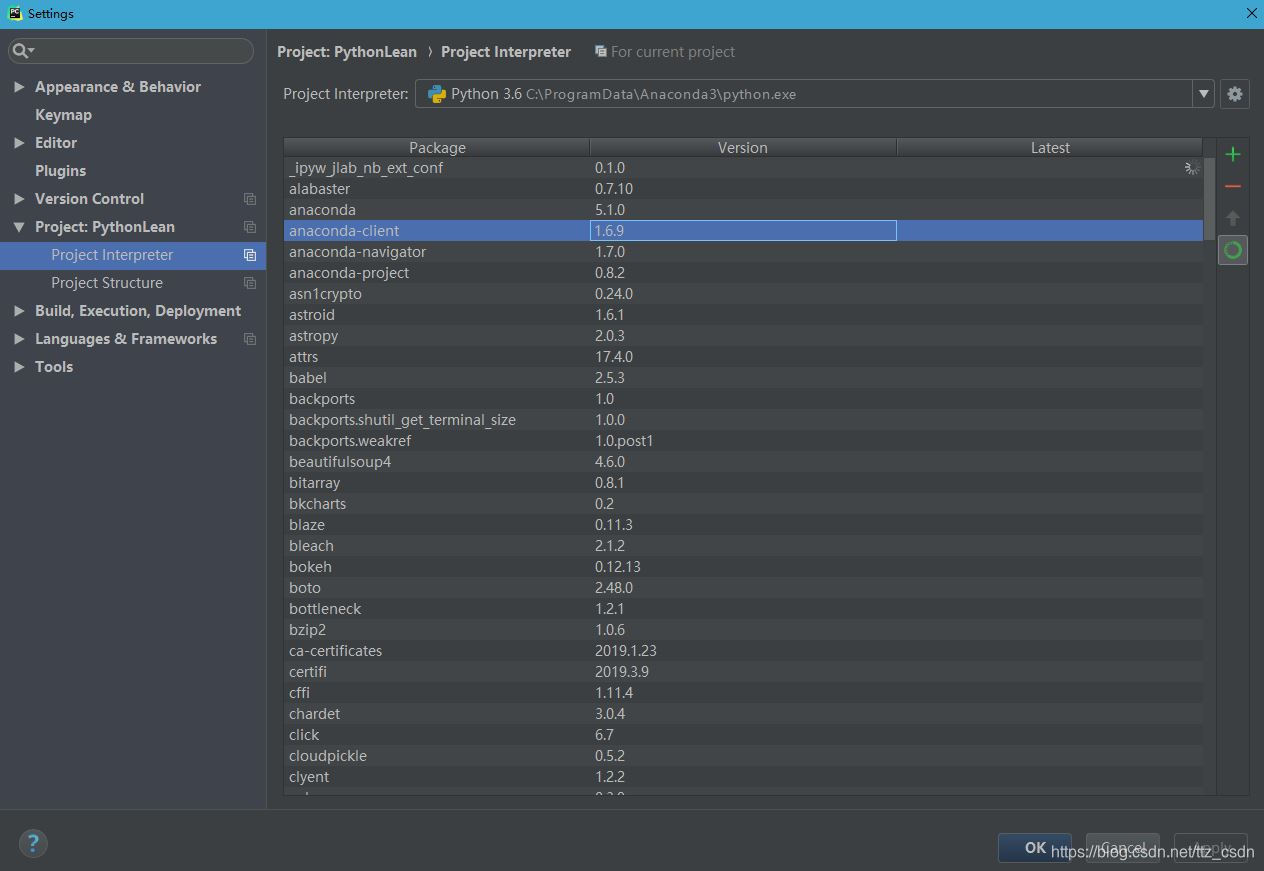Collapse the Project: PythonLean section

(19, 227)
